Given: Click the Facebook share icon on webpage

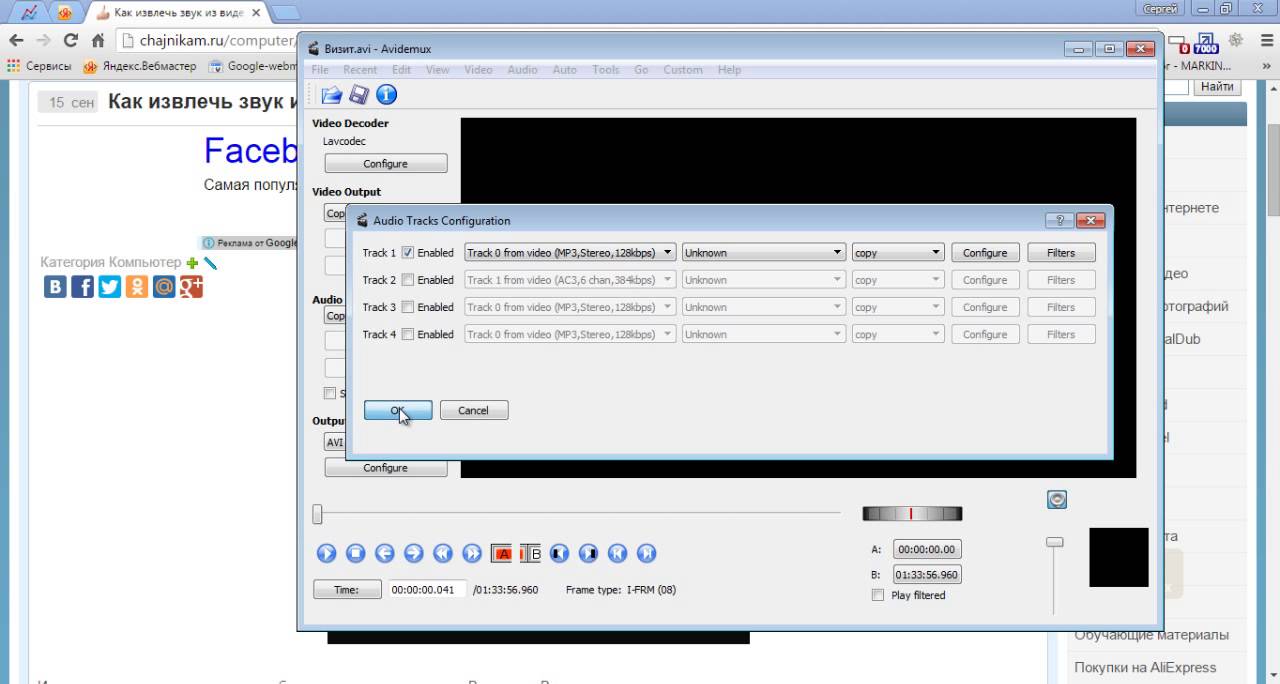Looking at the screenshot, I should click(82, 287).
